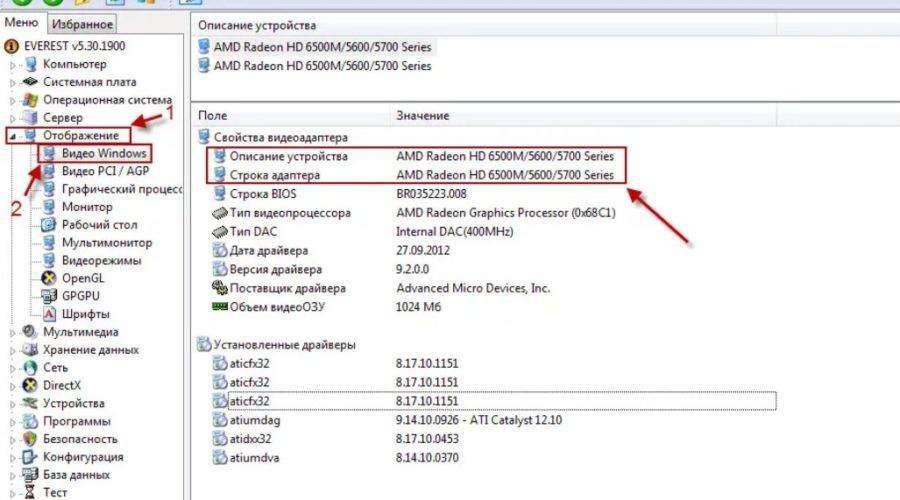Click the Безопасность shield icon
The width and height of the screenshot is (900, 500).
pos(30,439)
